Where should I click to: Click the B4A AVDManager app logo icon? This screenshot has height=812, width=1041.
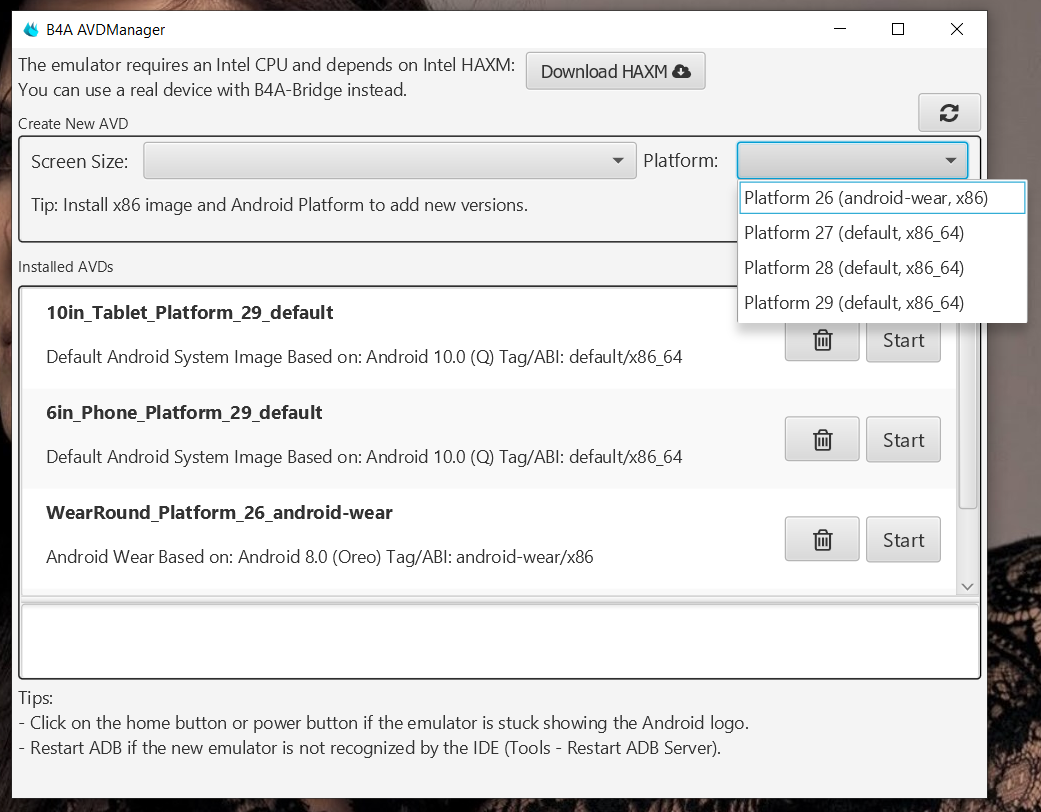[31, 29]
